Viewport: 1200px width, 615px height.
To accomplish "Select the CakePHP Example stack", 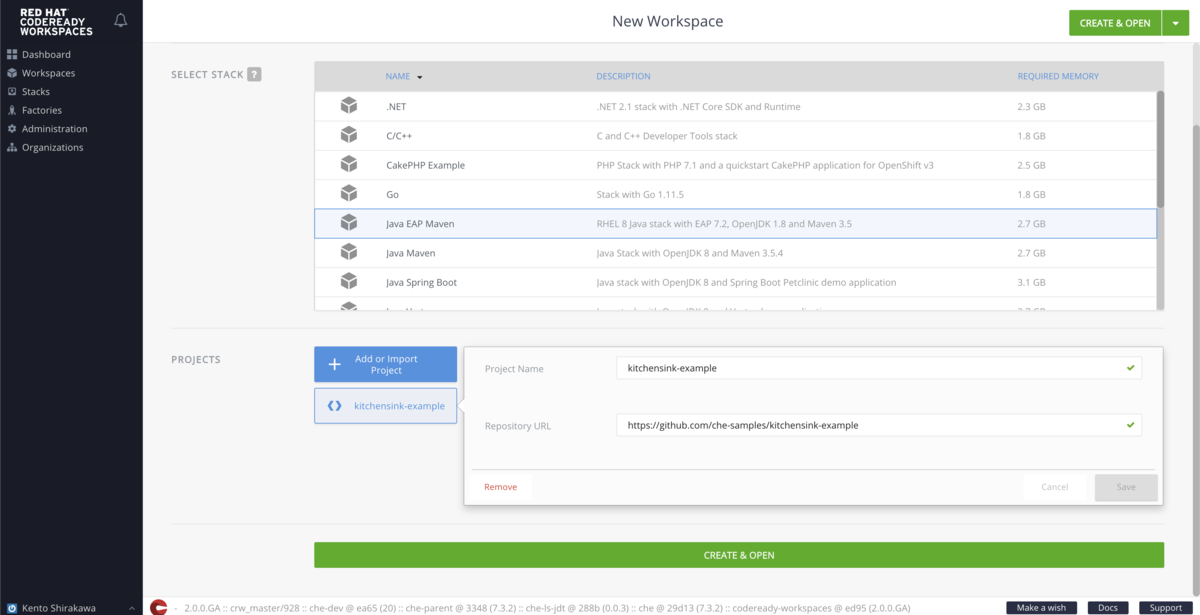I will click(425, 165).
